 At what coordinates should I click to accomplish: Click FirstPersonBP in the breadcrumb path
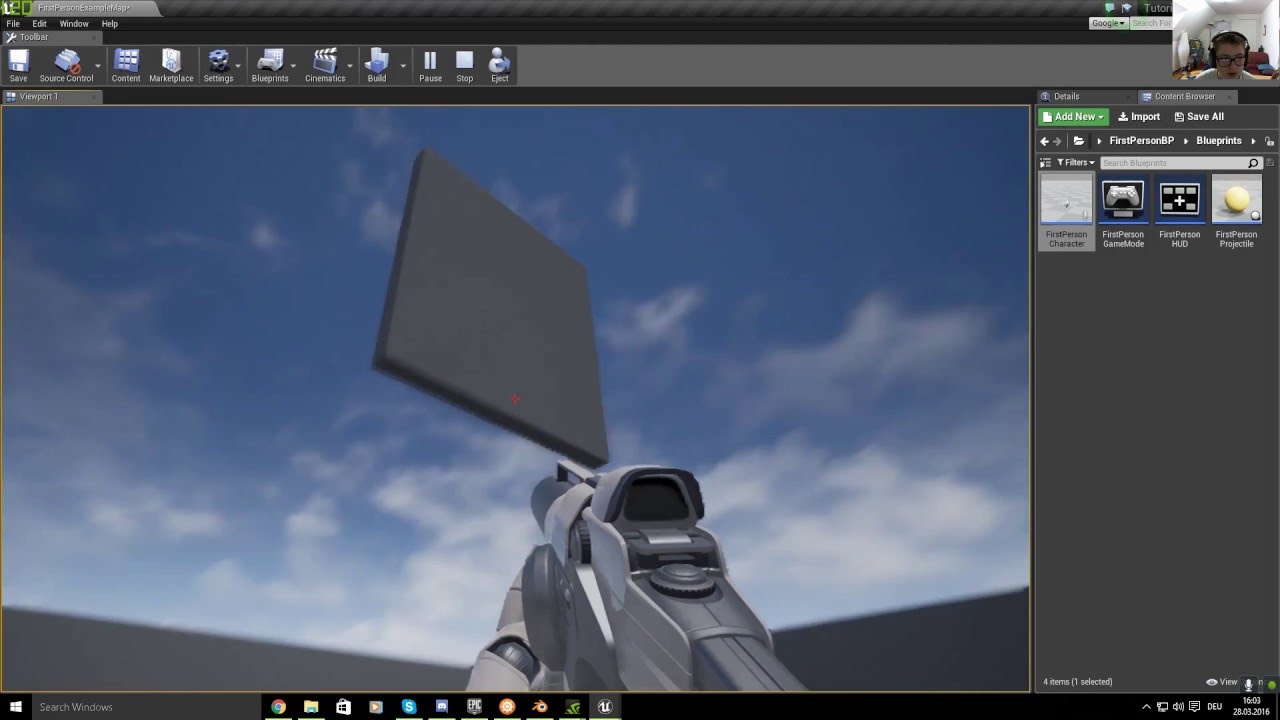(x=1141, y=141)
